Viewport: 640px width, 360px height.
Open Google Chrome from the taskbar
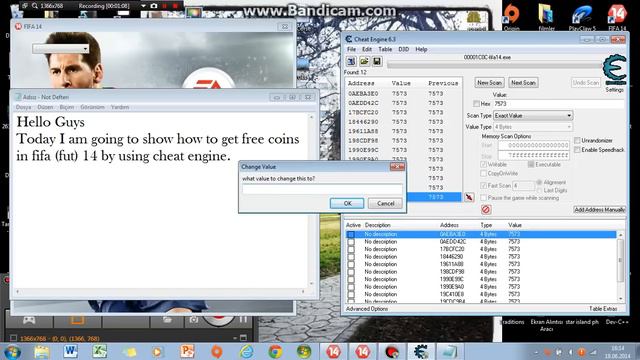click(275, 351)
